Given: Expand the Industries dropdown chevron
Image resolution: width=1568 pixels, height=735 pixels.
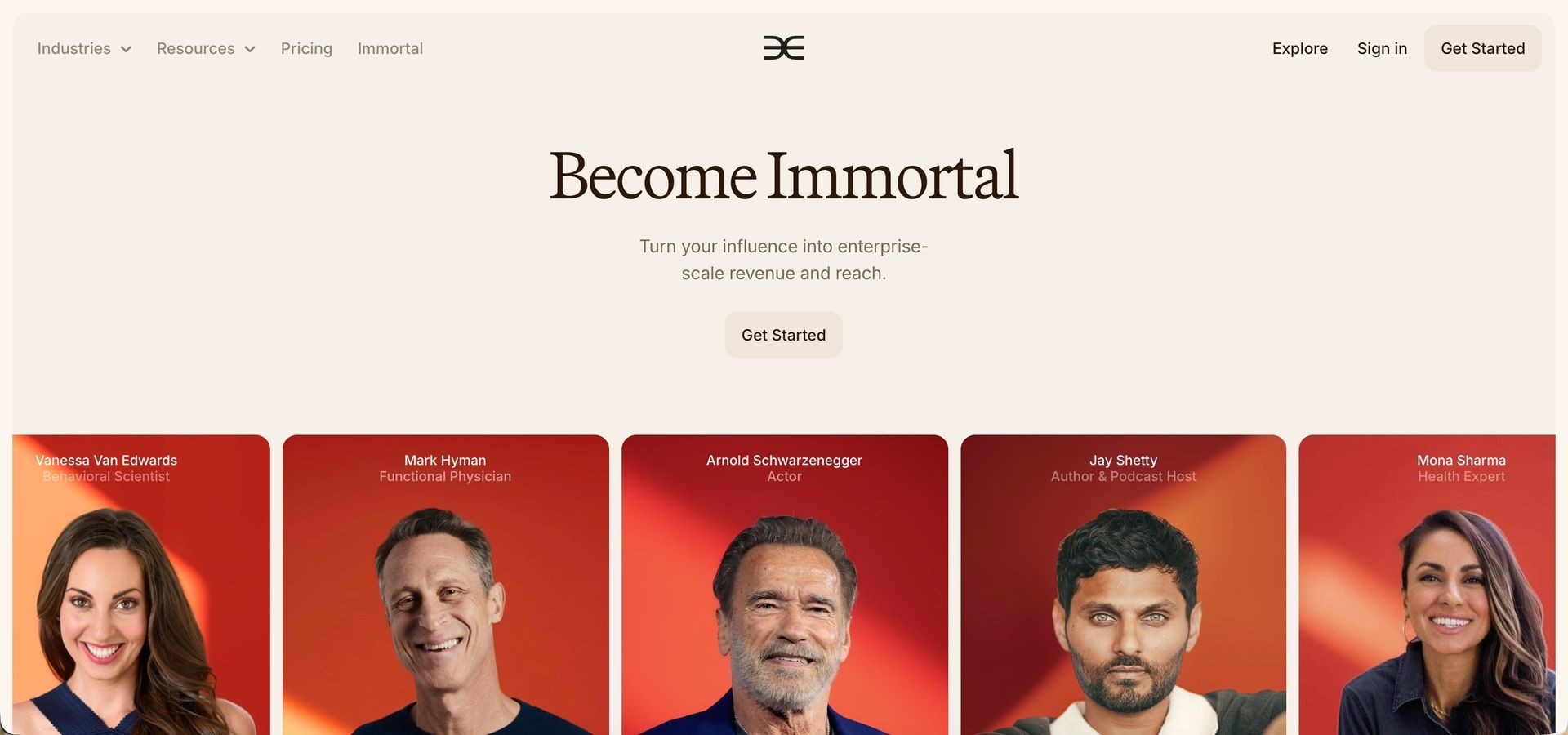Looking at the screenshot, I should 126,49.
